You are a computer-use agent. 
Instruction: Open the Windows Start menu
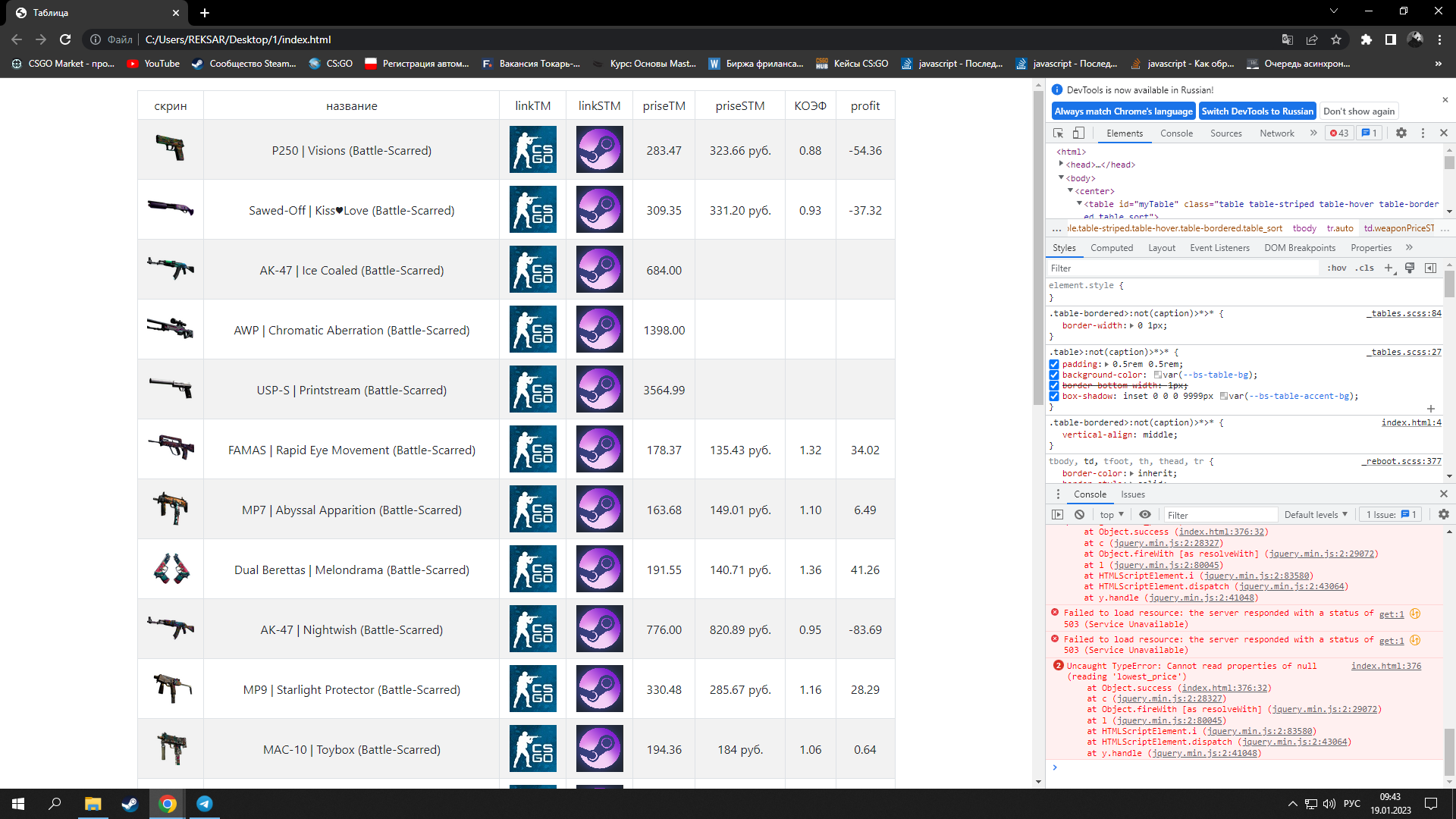[x=18, y=804]
